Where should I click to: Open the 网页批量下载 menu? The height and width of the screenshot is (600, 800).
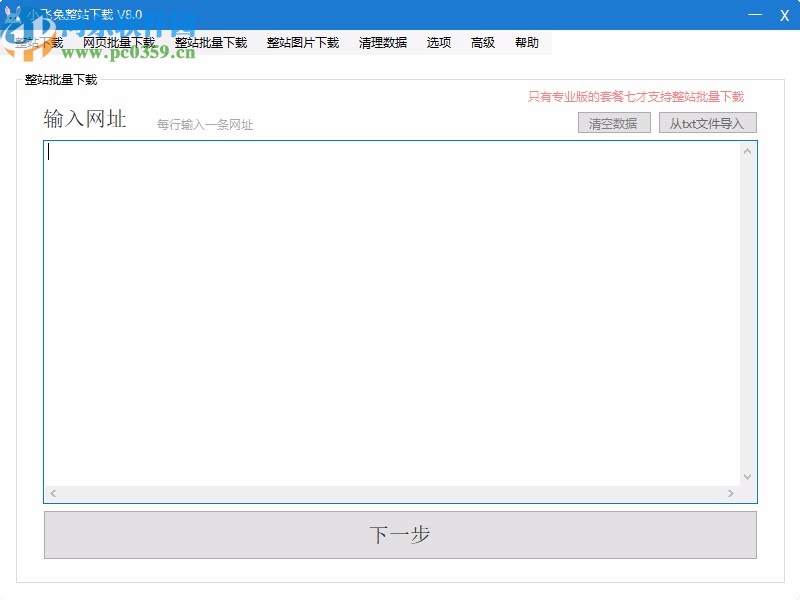[x=118, y=42]
